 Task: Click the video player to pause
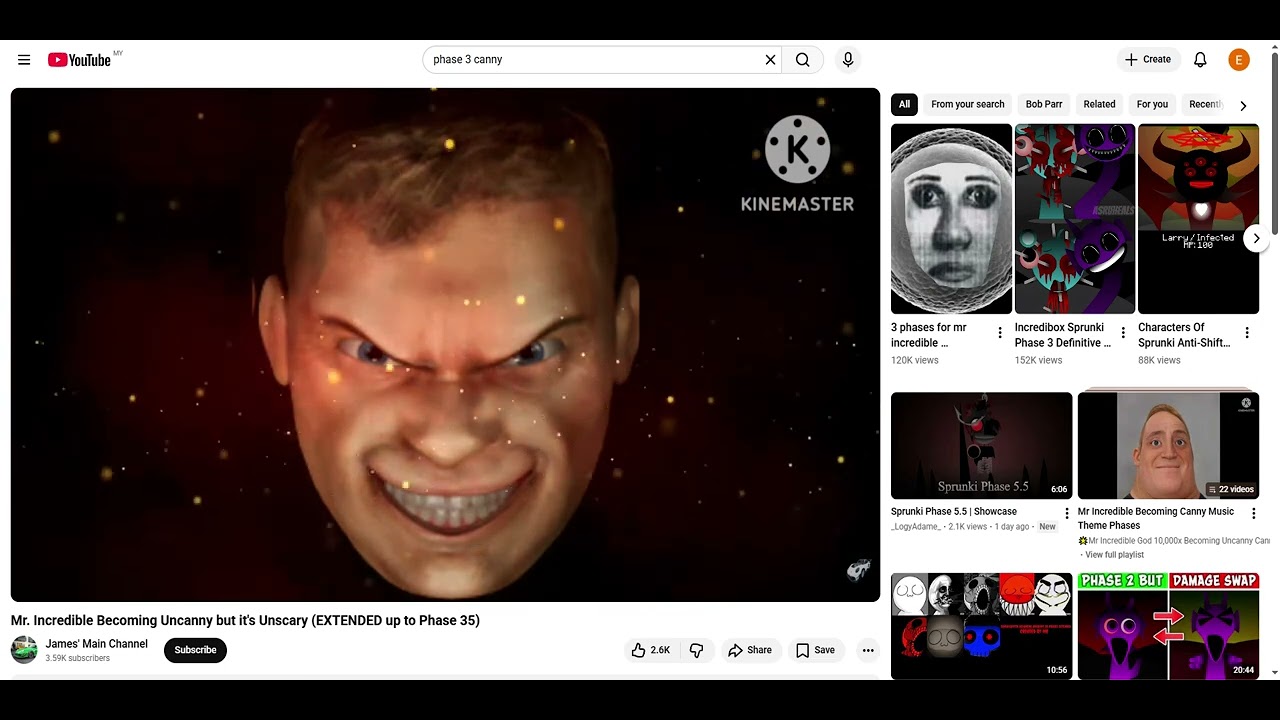point(445,345)
